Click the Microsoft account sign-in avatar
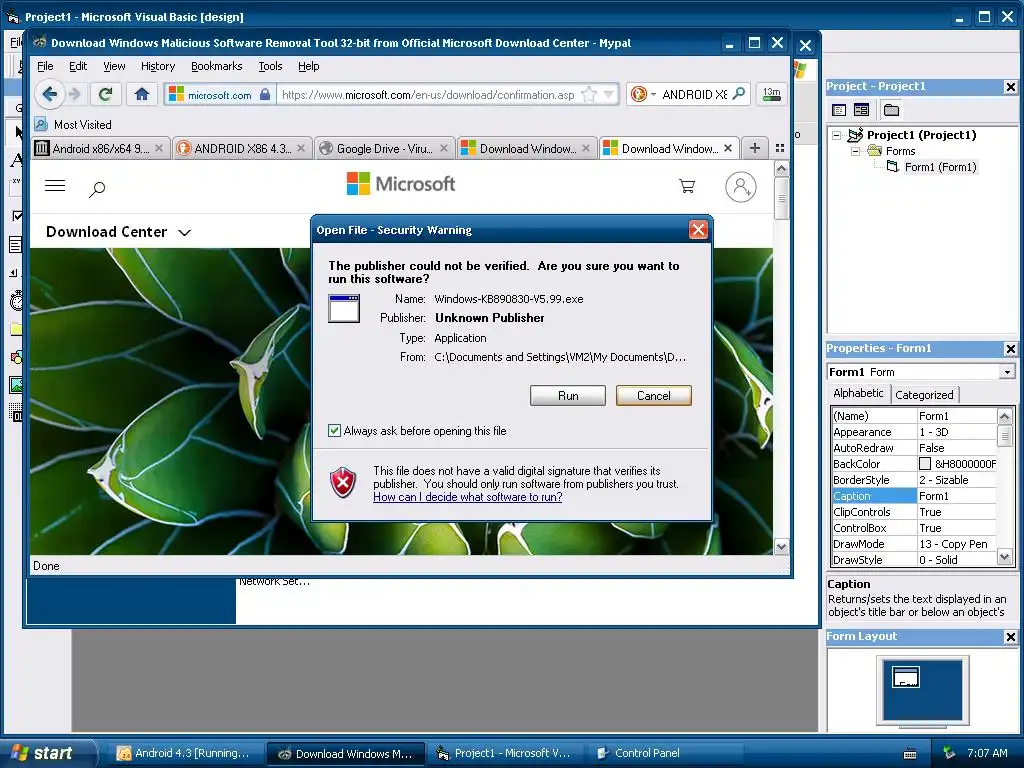Viewport: 1024px width, 768px height. [x=741, y=187]
